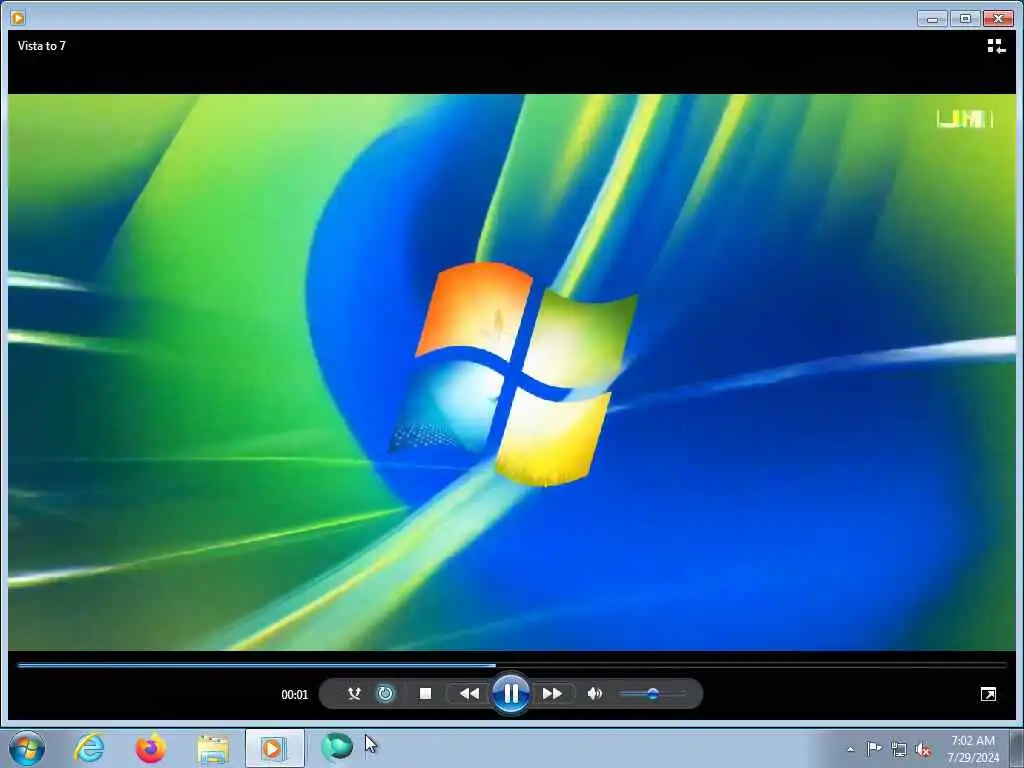Open the Windows Start menu
The height and width of the screenshot is (768, 1024).
(x=27, y=748)
